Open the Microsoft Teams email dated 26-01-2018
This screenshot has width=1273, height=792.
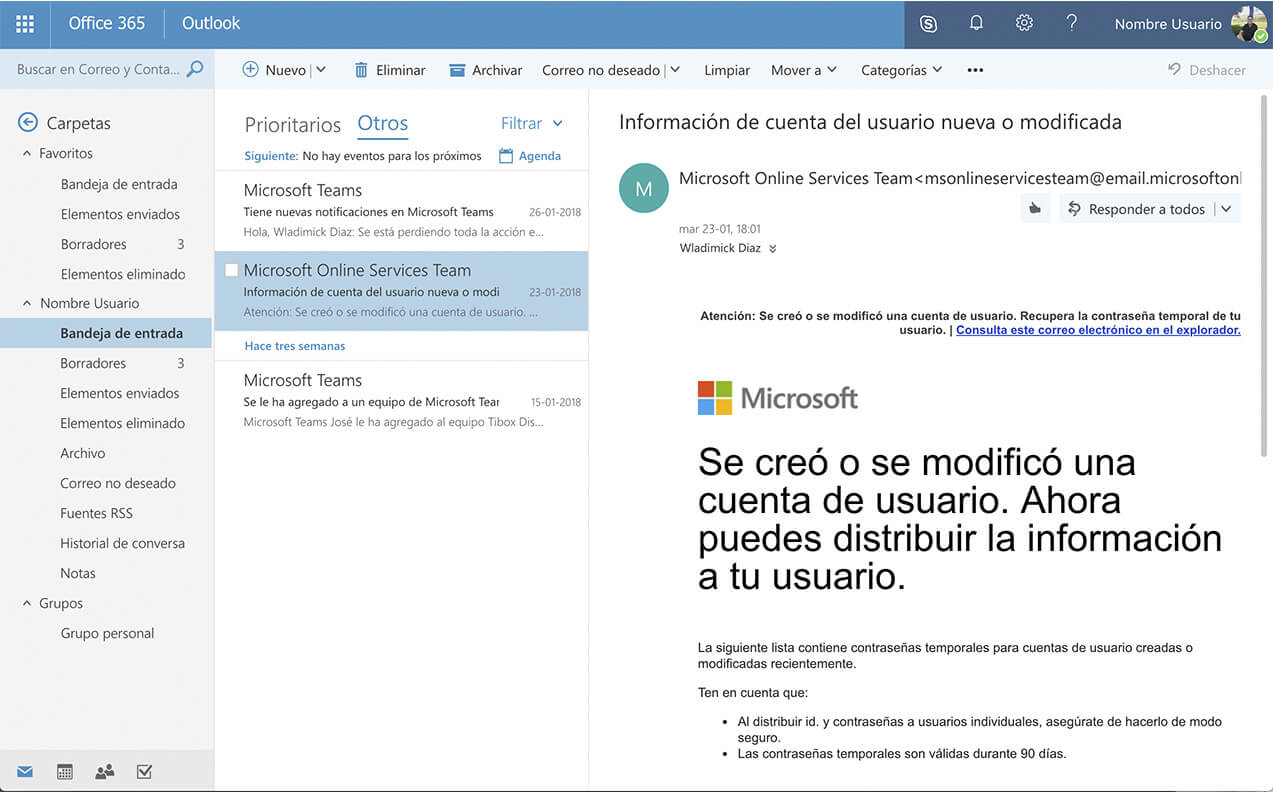pyautogui.click(x=401, y=210)
